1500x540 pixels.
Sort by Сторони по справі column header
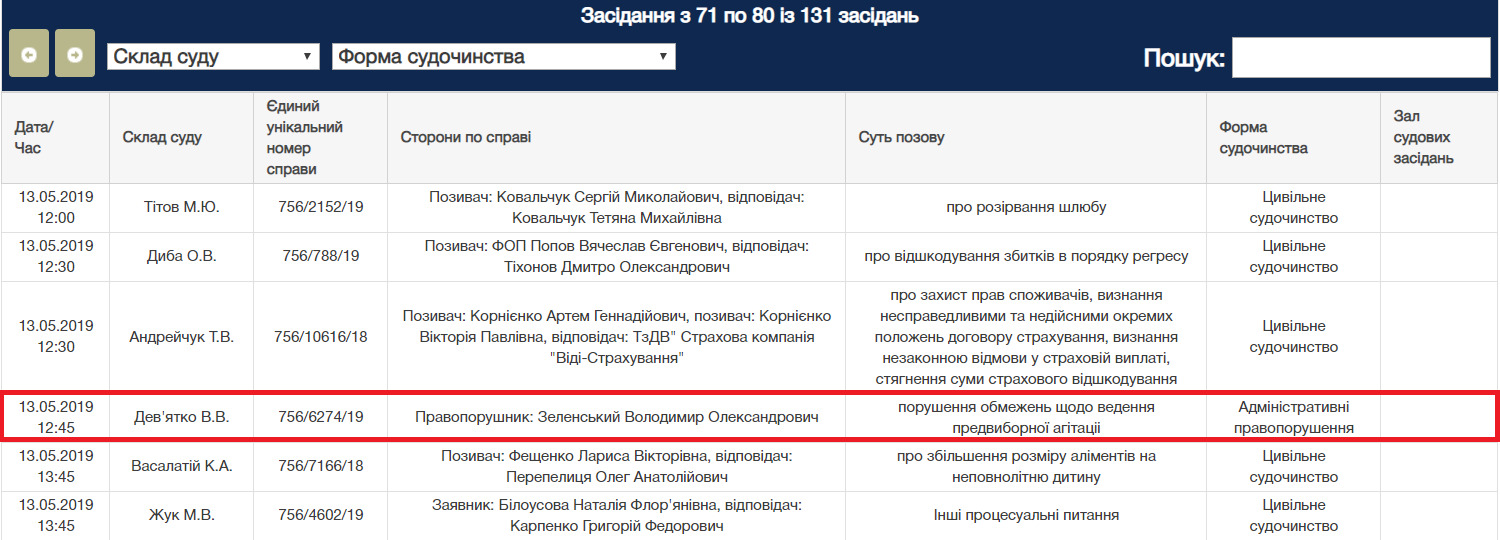click(x=616, y=138)
